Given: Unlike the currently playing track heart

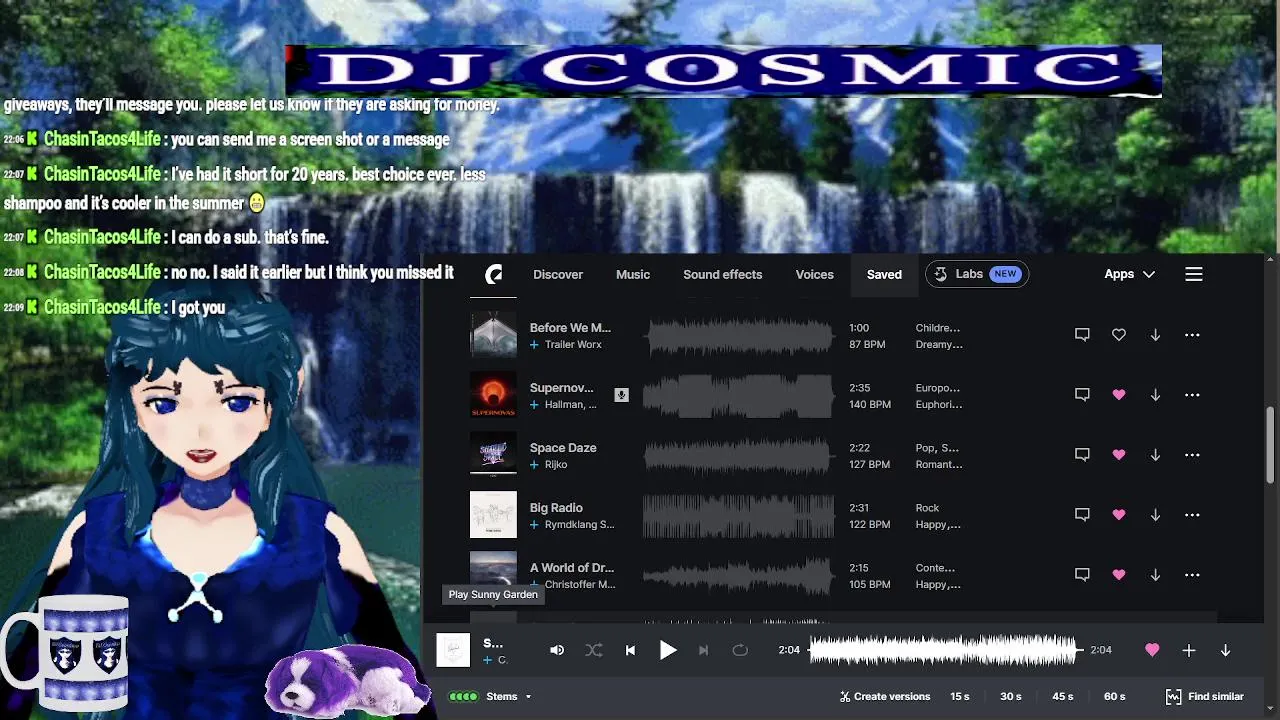Looking at the screenshot, I should [x=1152, y=650].
